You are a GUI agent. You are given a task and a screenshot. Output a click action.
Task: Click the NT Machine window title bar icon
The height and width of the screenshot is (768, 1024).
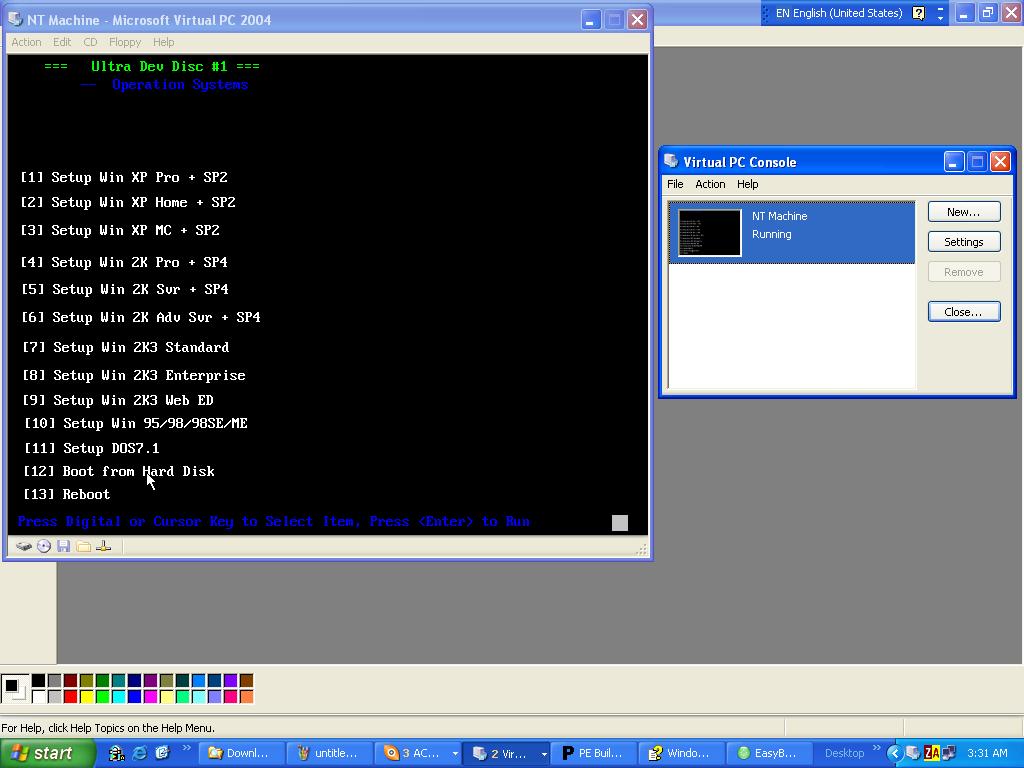click(15, 19)
